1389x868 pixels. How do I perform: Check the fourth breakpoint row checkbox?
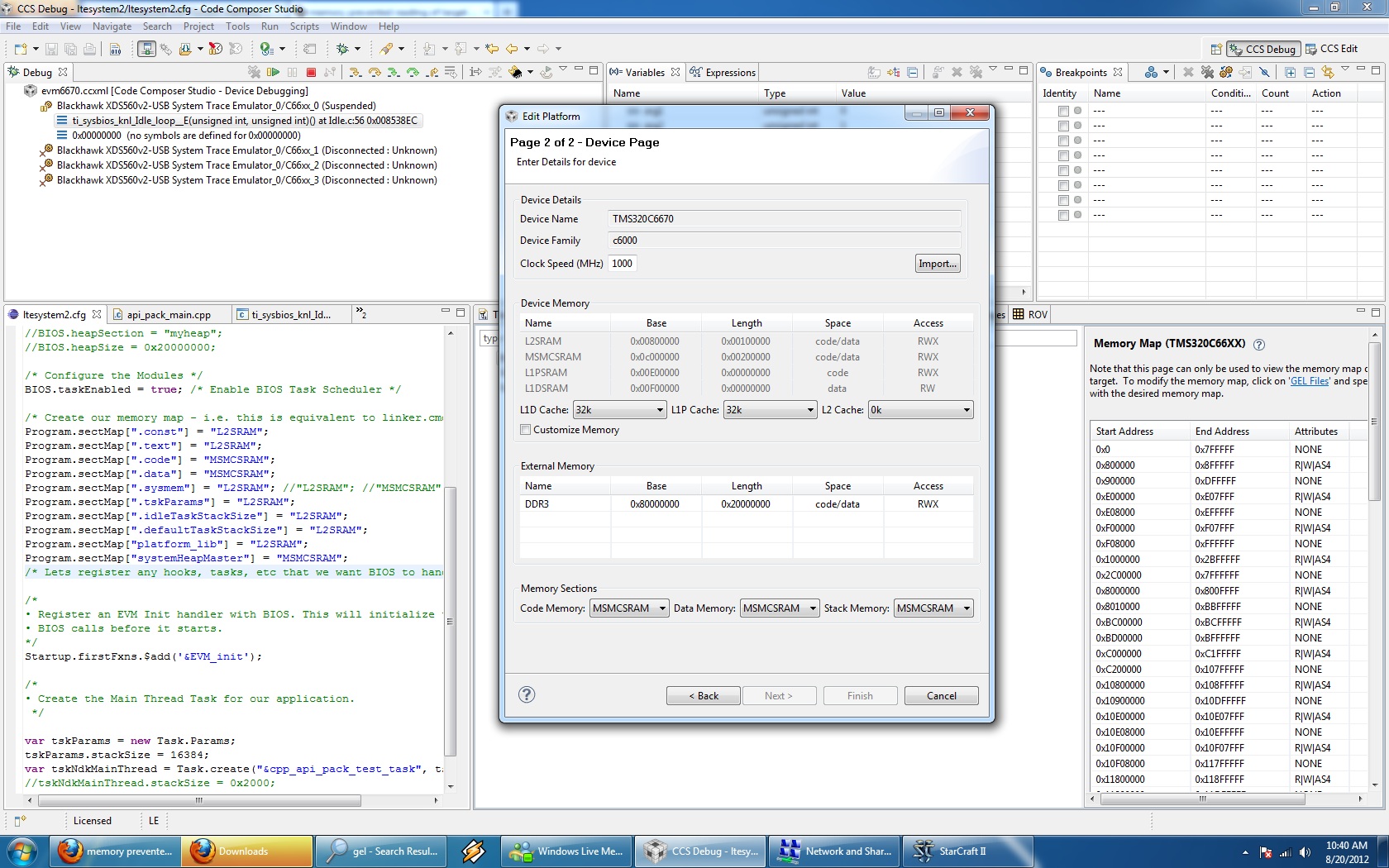point(1063,155)
